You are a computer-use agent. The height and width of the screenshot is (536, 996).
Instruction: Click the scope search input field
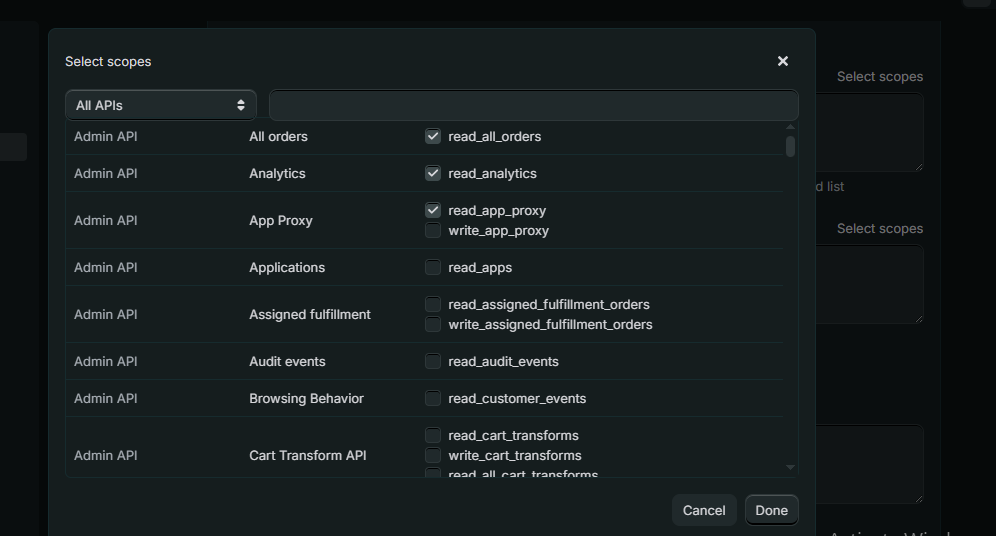[x=533, y=105]
